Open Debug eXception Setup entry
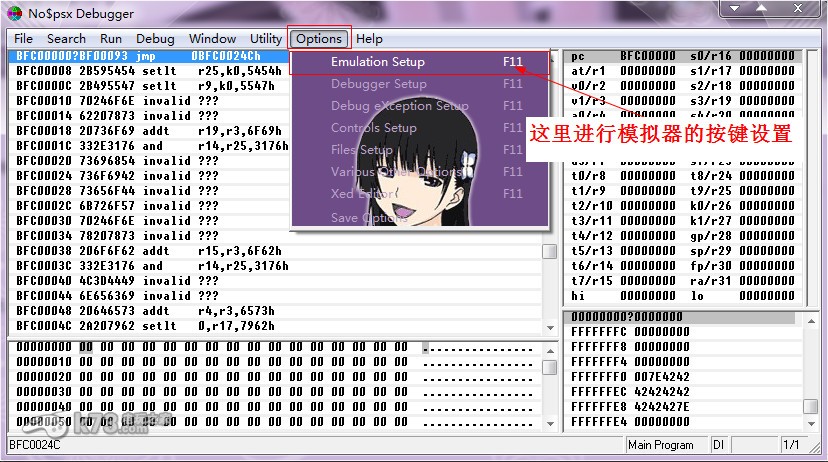The width and height of the screenshot is (828, 462). tap(399, 106)
